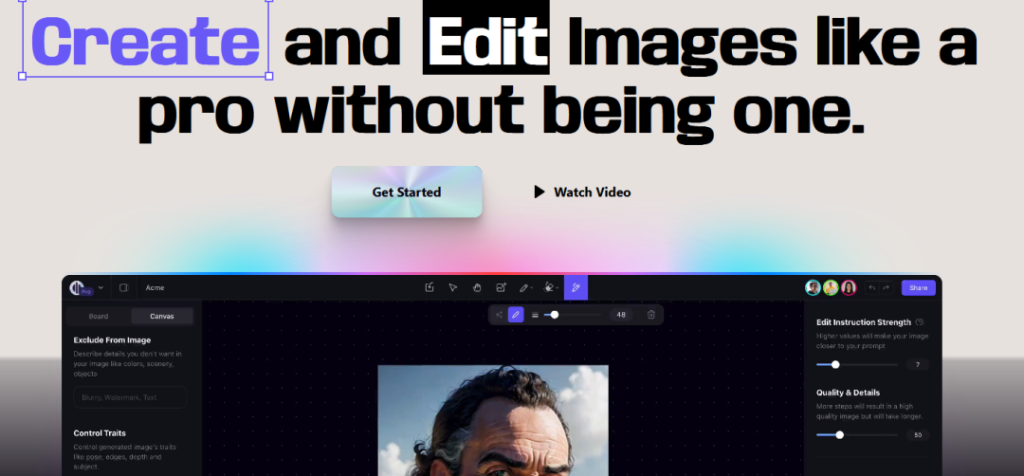Click the Edit Instruction Strength heading
Viewport: 1024px width, 476px height.
pyautogui.click(x=863, y=322)
